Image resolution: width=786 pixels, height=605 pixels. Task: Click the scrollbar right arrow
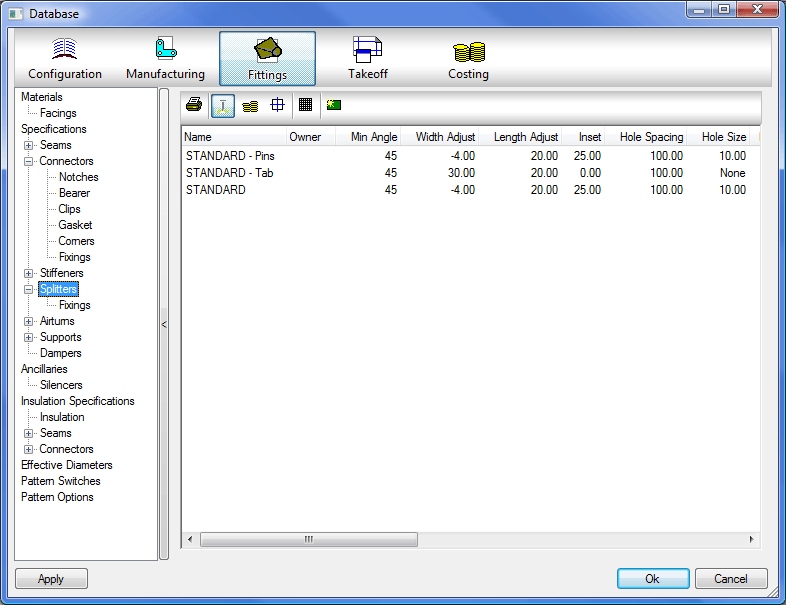coord(751,539)
